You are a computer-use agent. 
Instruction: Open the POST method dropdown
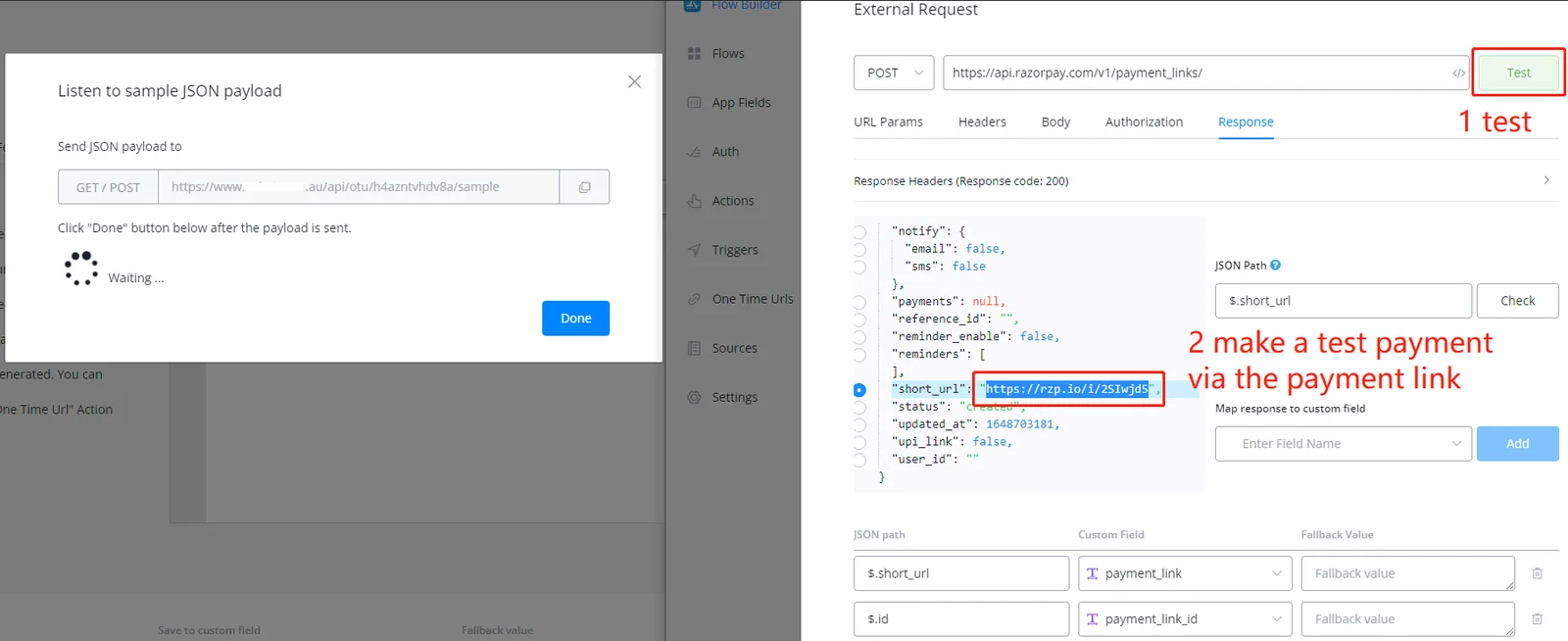coord(894,73)
